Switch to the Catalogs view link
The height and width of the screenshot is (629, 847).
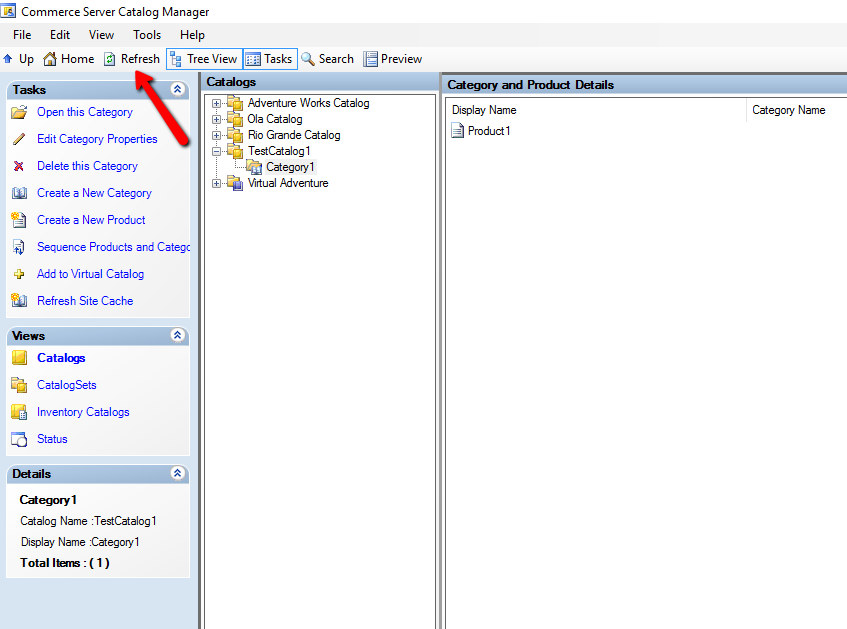coord(61,358)
